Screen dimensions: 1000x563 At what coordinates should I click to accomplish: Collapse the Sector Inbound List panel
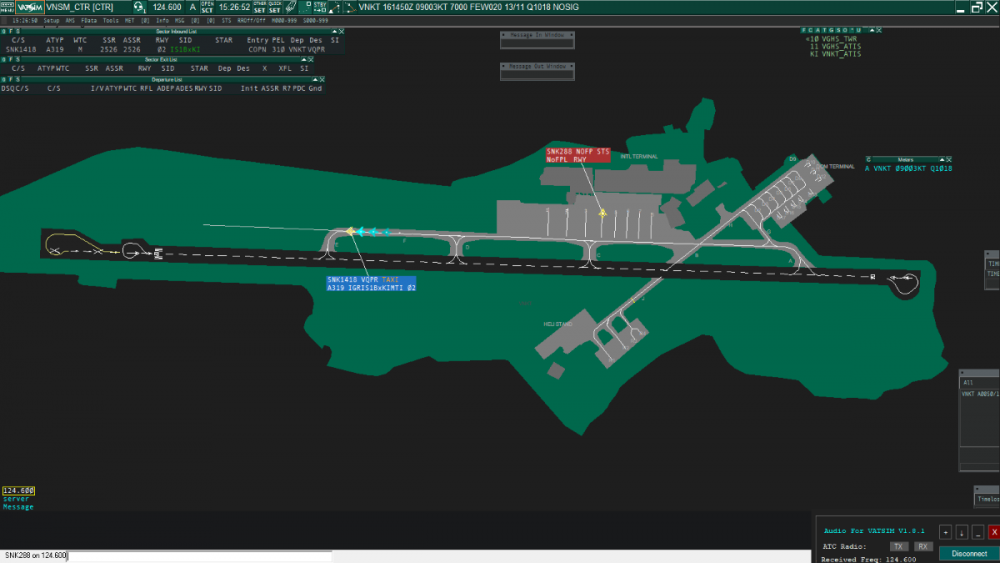(333, 31)
